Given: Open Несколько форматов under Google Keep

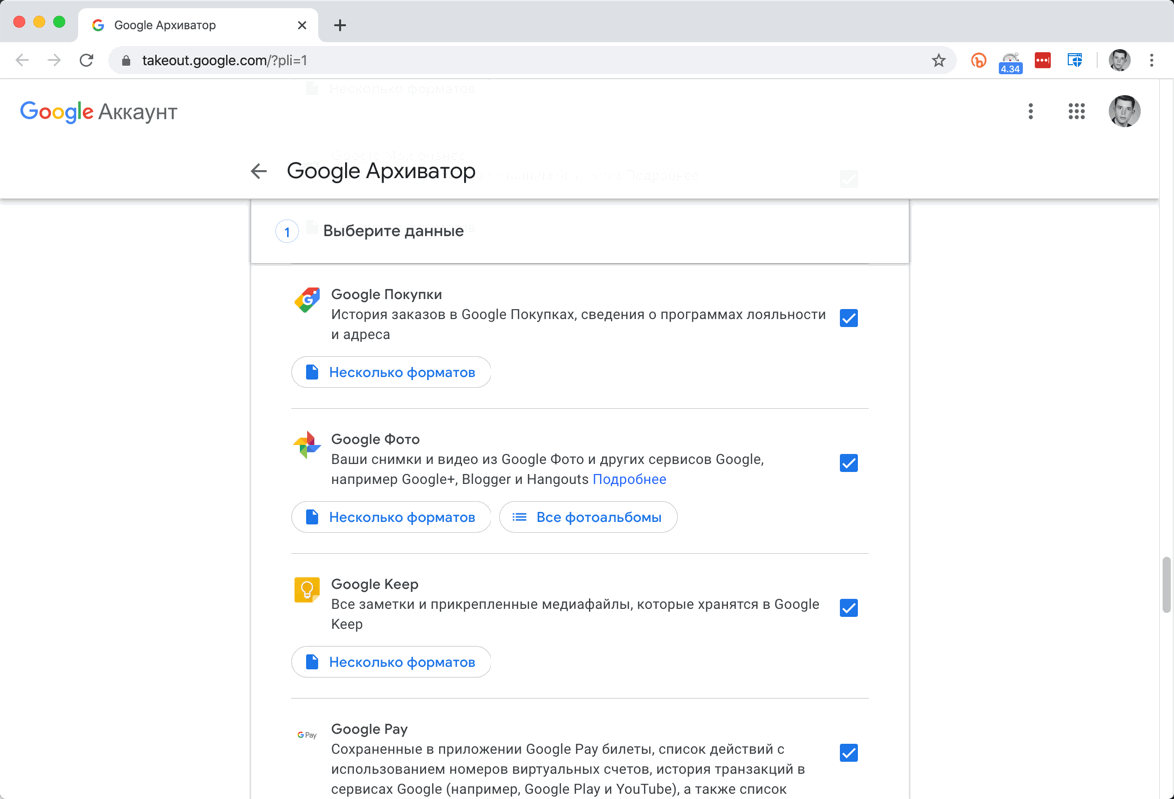Looking at the screenshot, I should [390, 662].
